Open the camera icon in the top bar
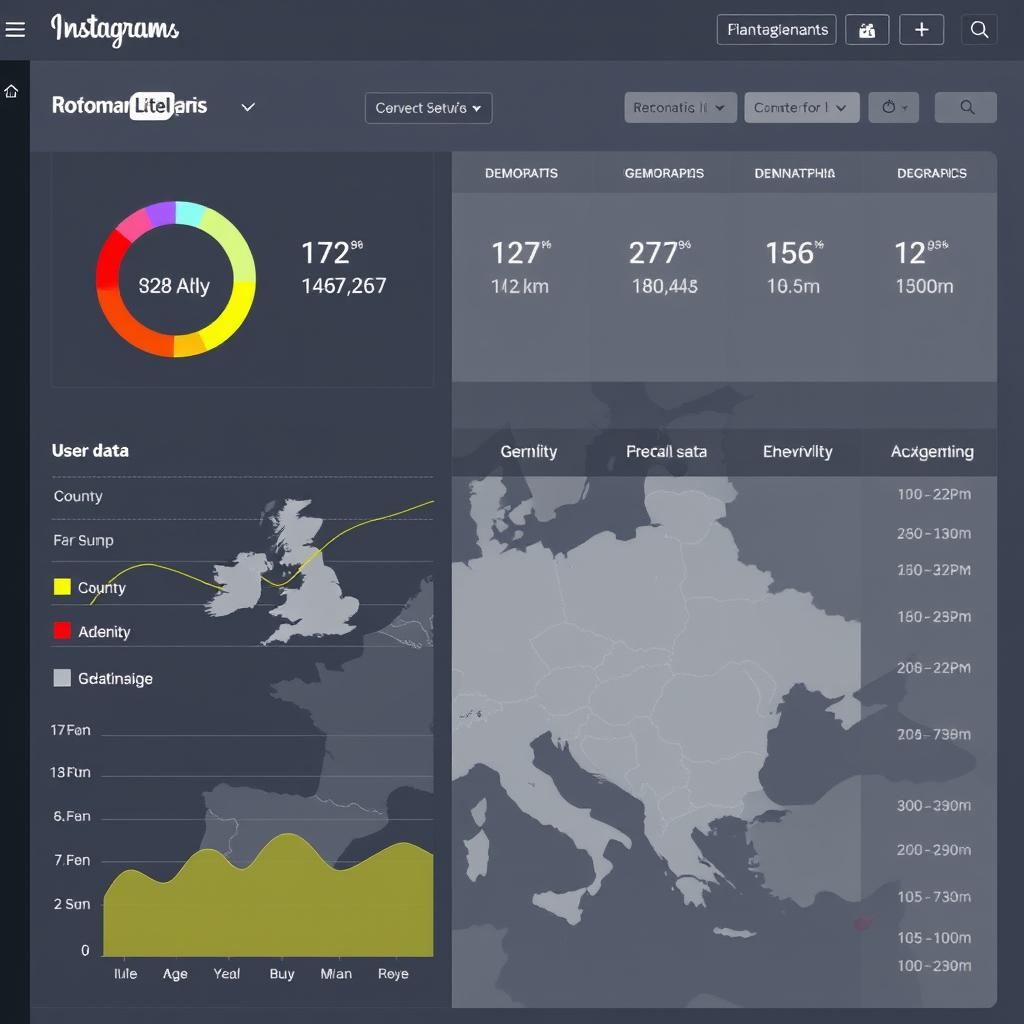This screenshot has width=1024, height=1024. (866, 29)
